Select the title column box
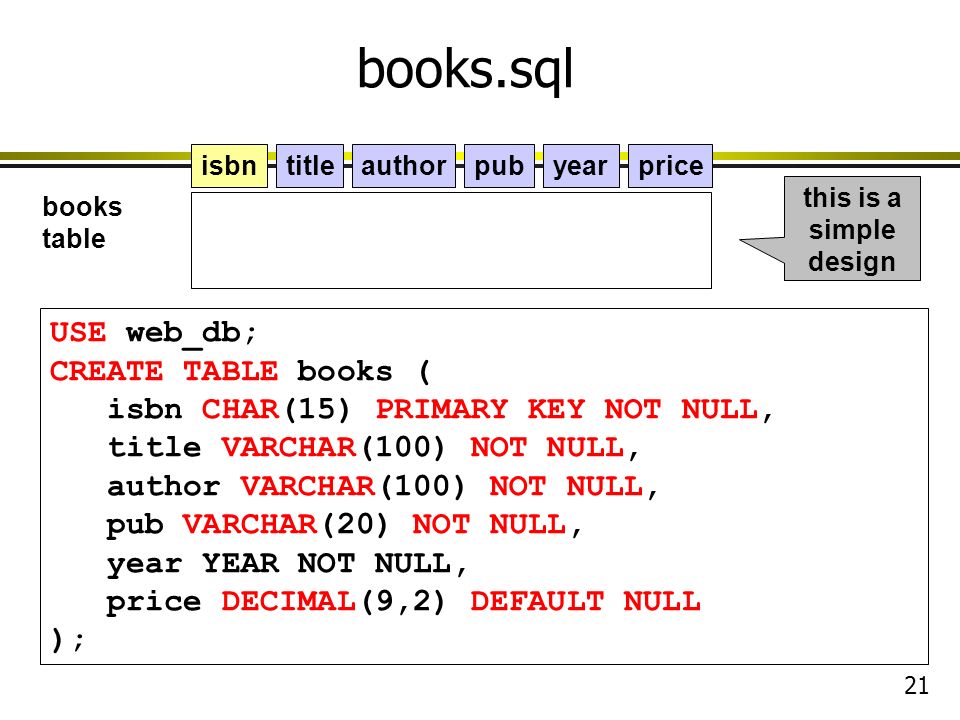The height and width of the screenshot is (720, 960). click(310, 166)
